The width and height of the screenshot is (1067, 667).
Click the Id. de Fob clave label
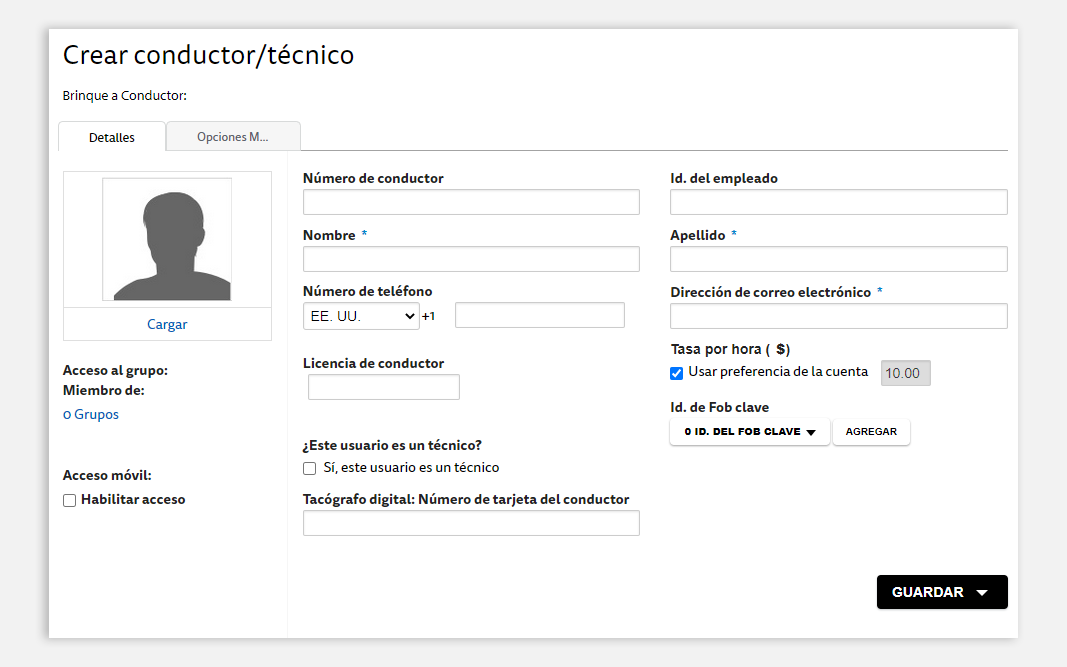719,407
